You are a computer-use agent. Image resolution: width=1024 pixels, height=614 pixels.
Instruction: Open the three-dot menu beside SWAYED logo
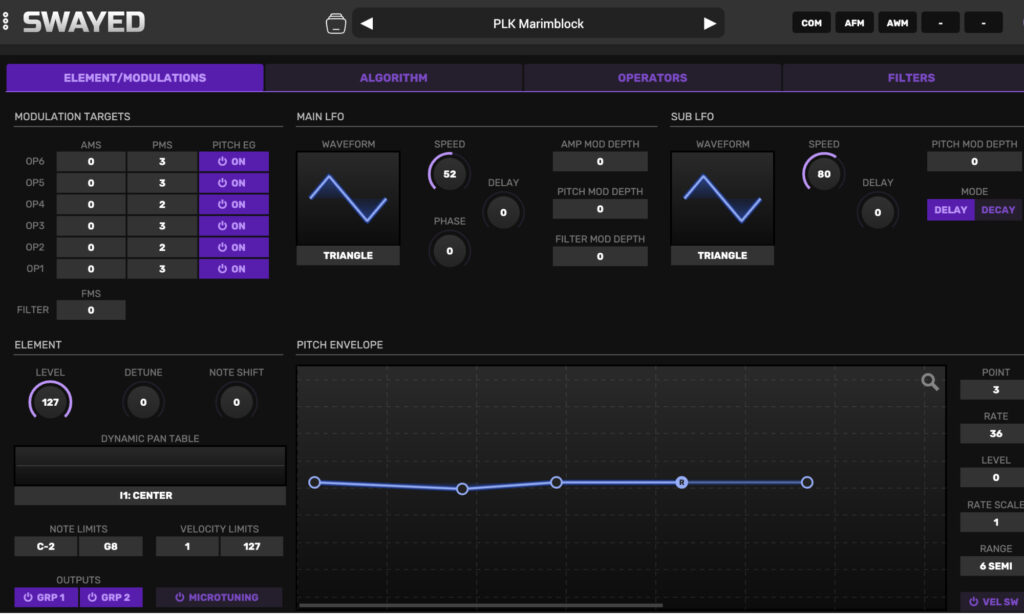(6, 21)
